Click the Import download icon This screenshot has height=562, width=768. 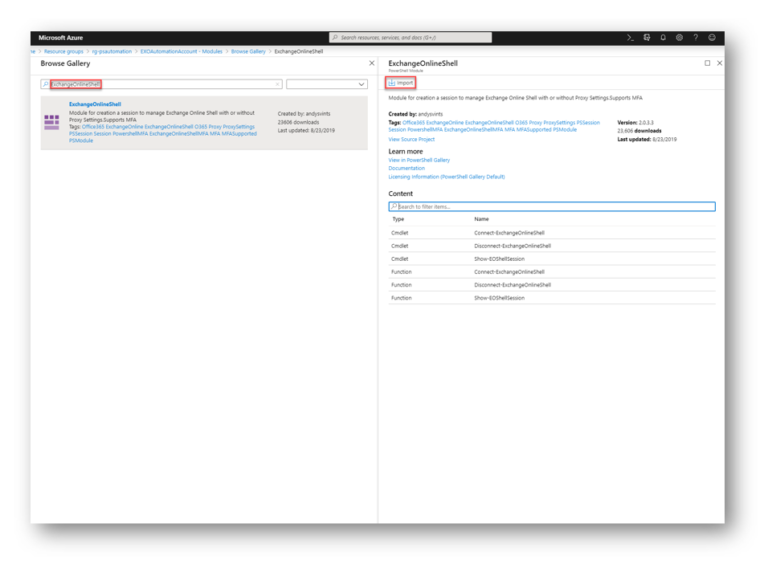pyautogui.click(x=392, y=83)
